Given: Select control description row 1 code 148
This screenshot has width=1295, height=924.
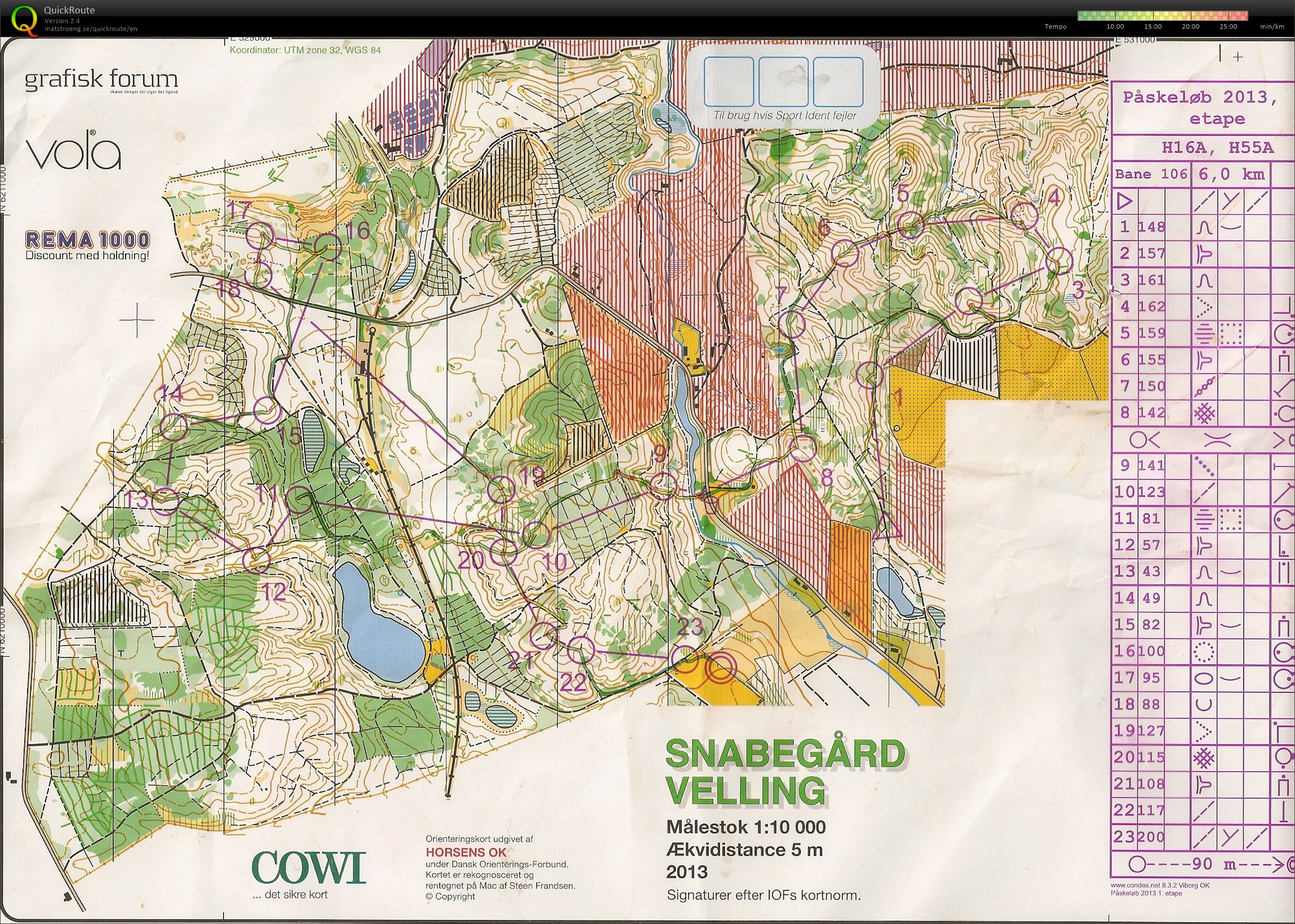Looking at the screenshot, I should coord(1152,227).
